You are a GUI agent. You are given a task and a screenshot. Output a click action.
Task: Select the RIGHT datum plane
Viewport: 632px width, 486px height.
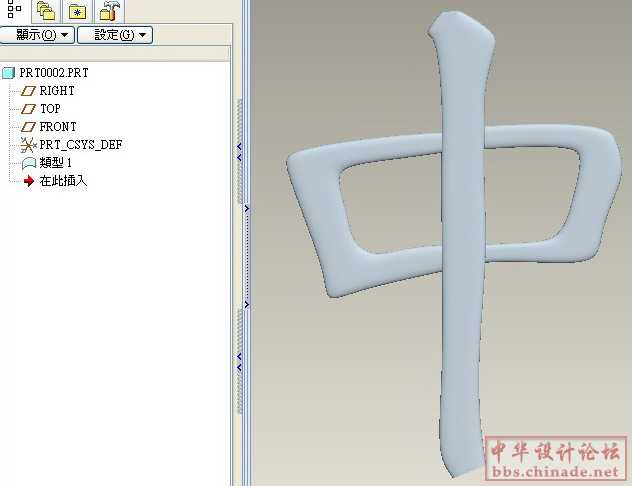point(57,91)
